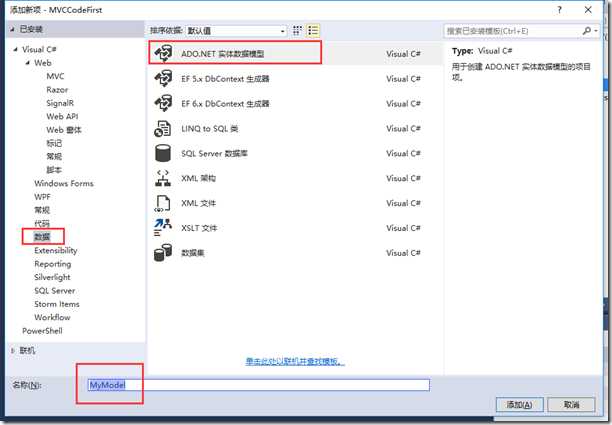612x425 pixels.
Task: Click 取消 button
Action: coord(571,405)
